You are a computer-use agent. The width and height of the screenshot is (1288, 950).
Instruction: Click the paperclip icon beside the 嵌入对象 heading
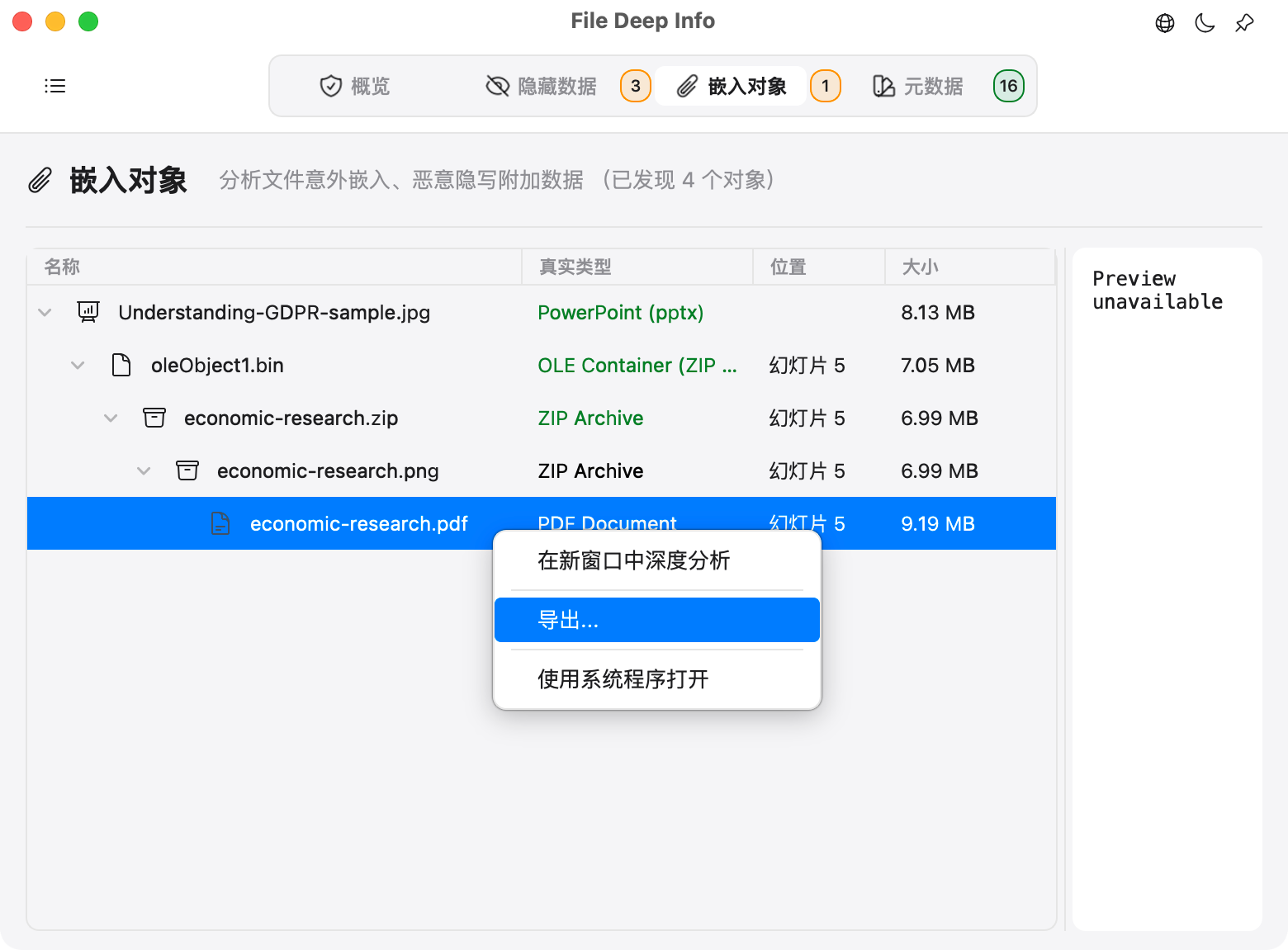click(x=40, y=180)
